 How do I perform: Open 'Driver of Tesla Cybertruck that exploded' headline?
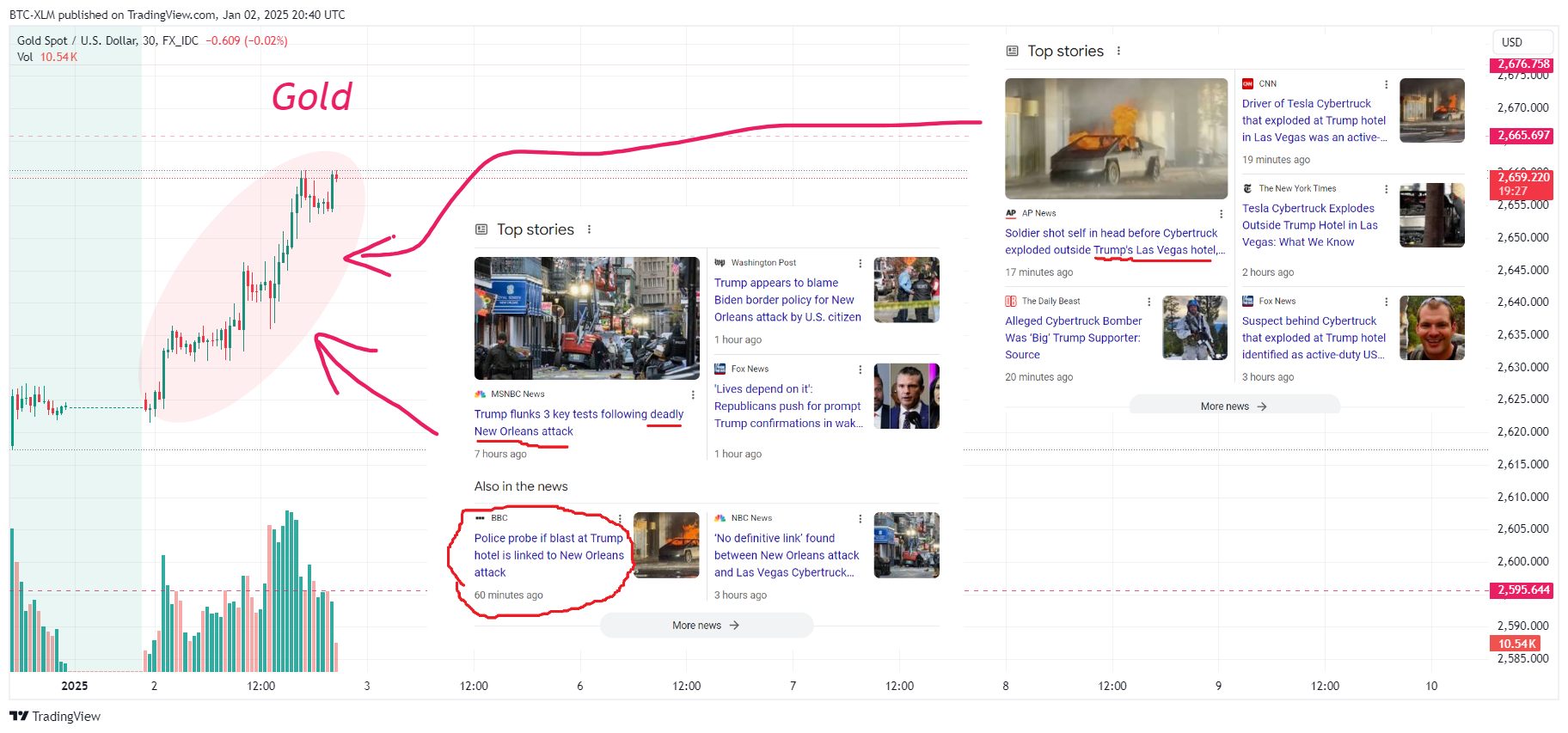[x=1314, y=120]
